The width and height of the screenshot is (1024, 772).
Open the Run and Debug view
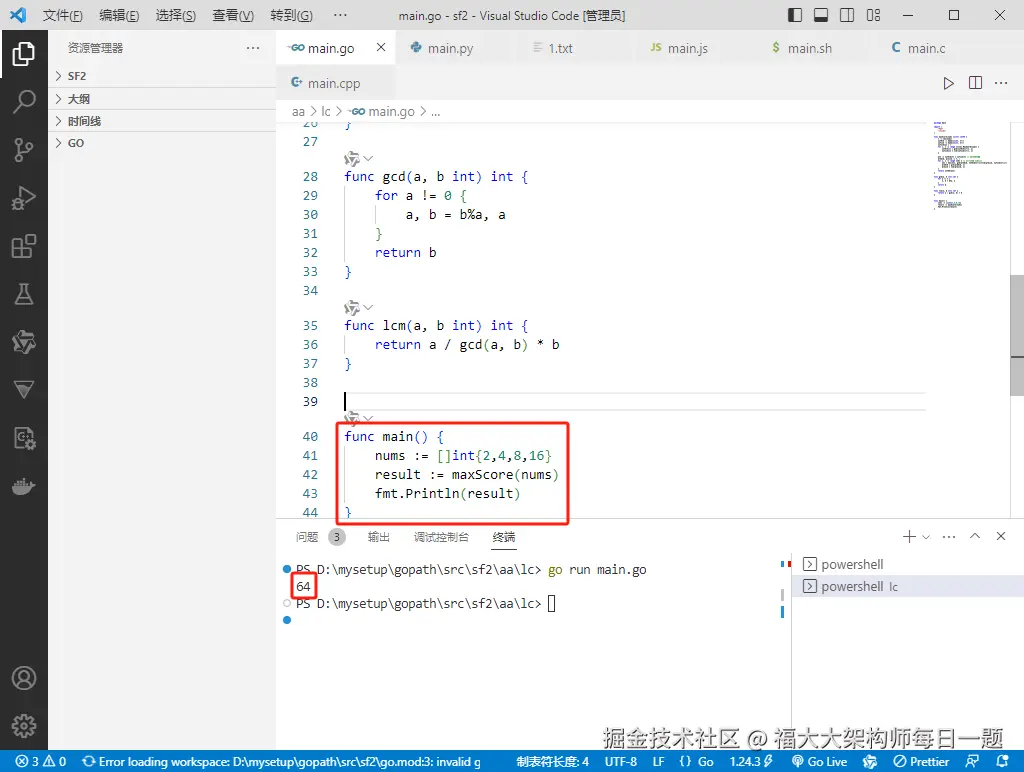click(x=24, y=198)
